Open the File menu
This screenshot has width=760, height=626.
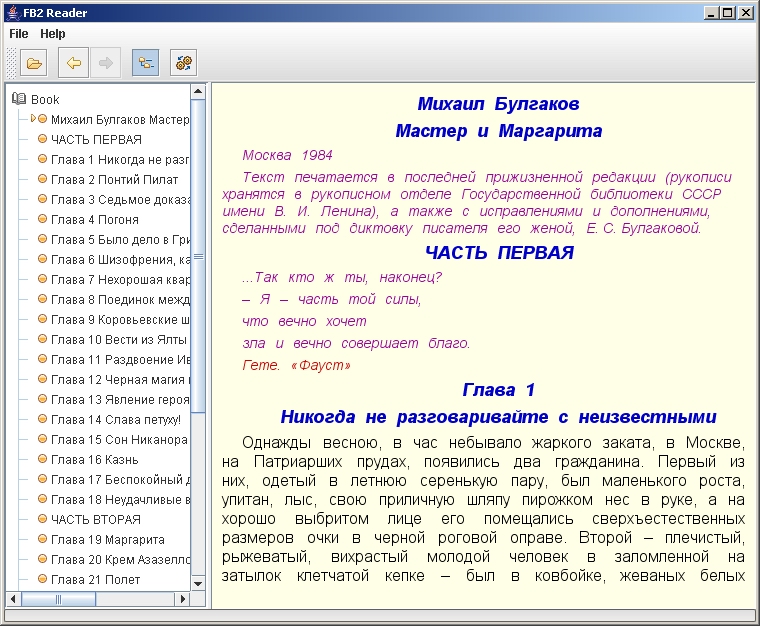click(x=19, y=34)
